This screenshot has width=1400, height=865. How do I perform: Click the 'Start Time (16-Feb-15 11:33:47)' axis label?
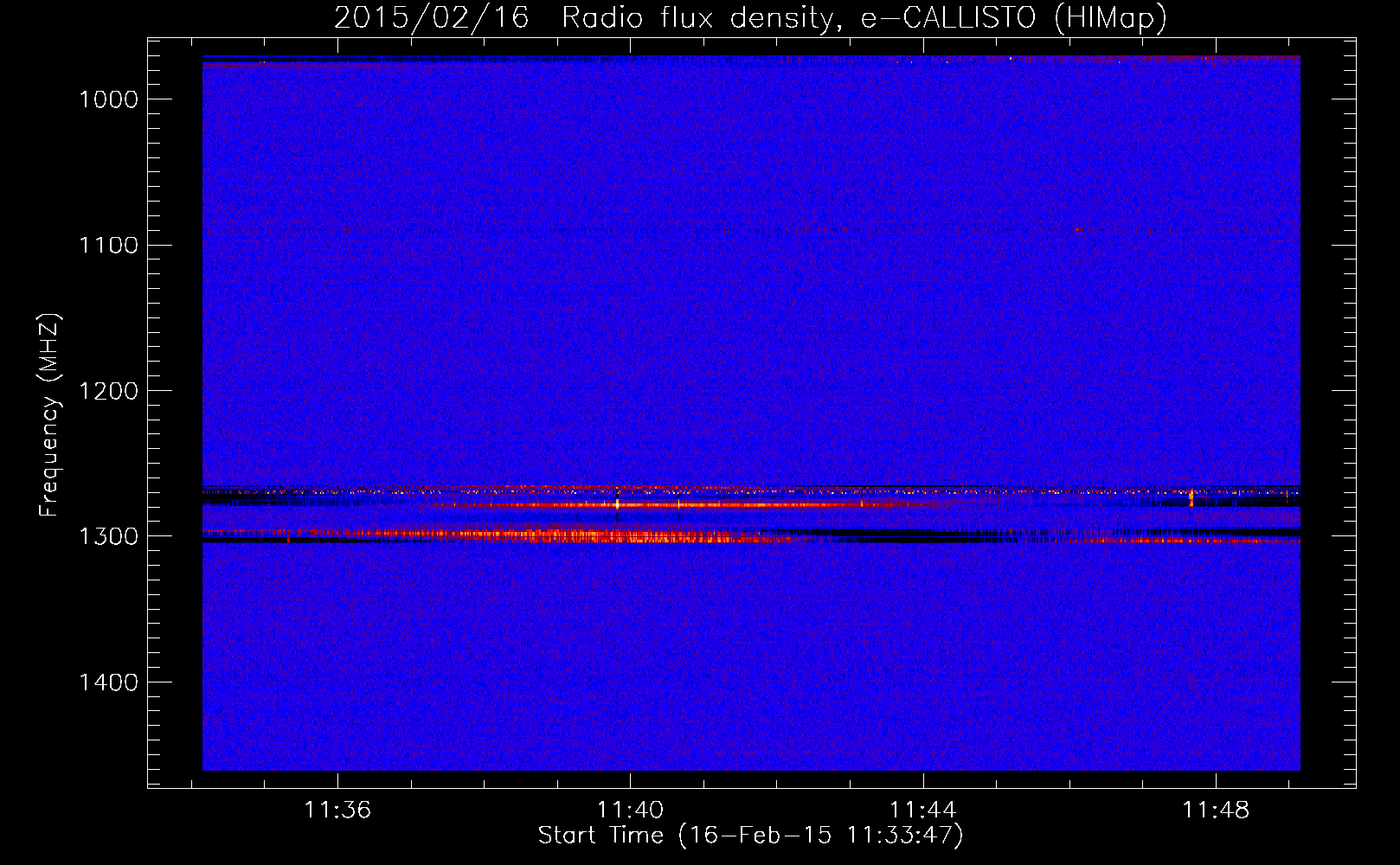[x=750, y=836]
